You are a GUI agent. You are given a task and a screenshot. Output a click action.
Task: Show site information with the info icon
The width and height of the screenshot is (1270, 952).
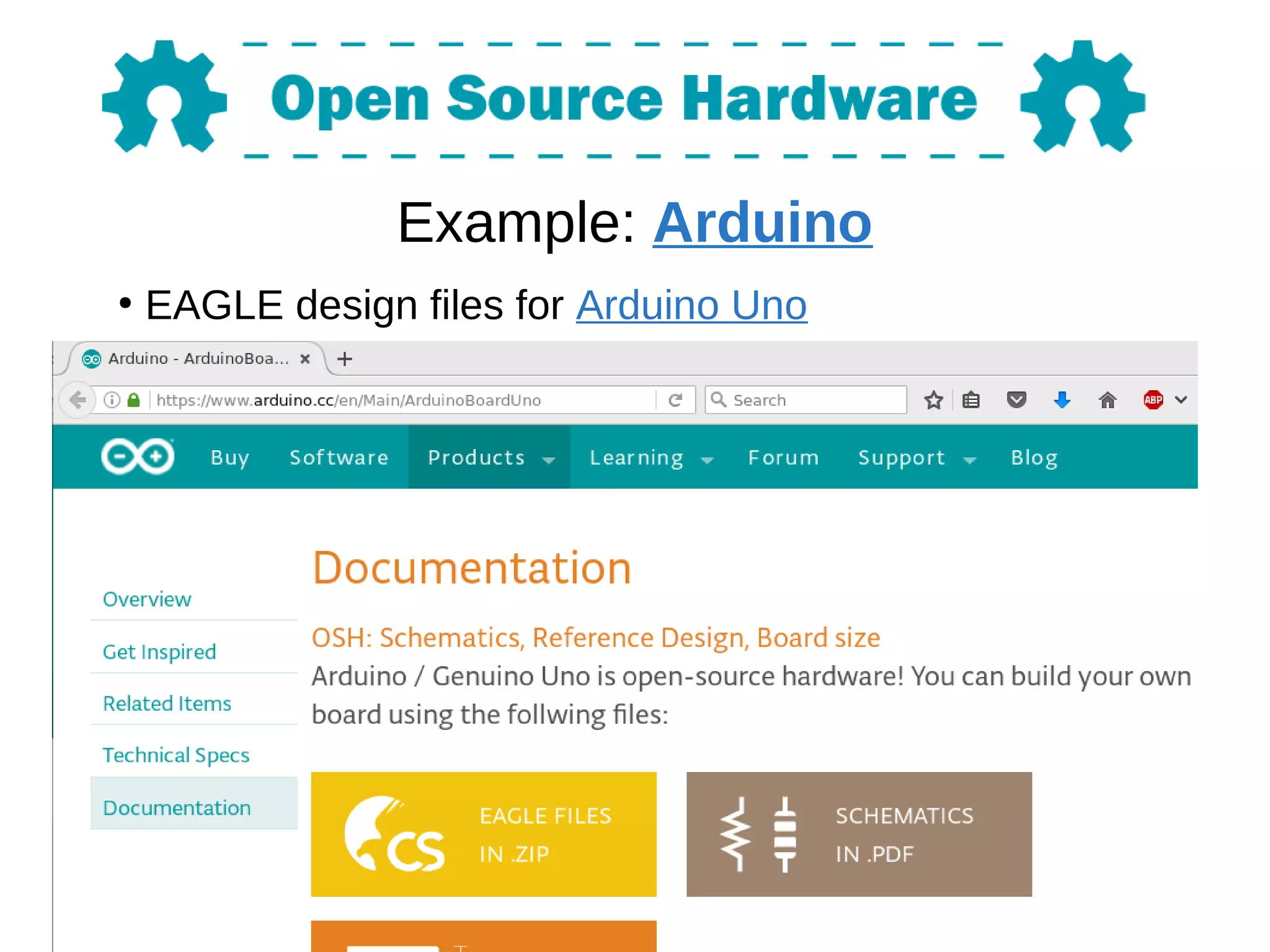(112, 400)
